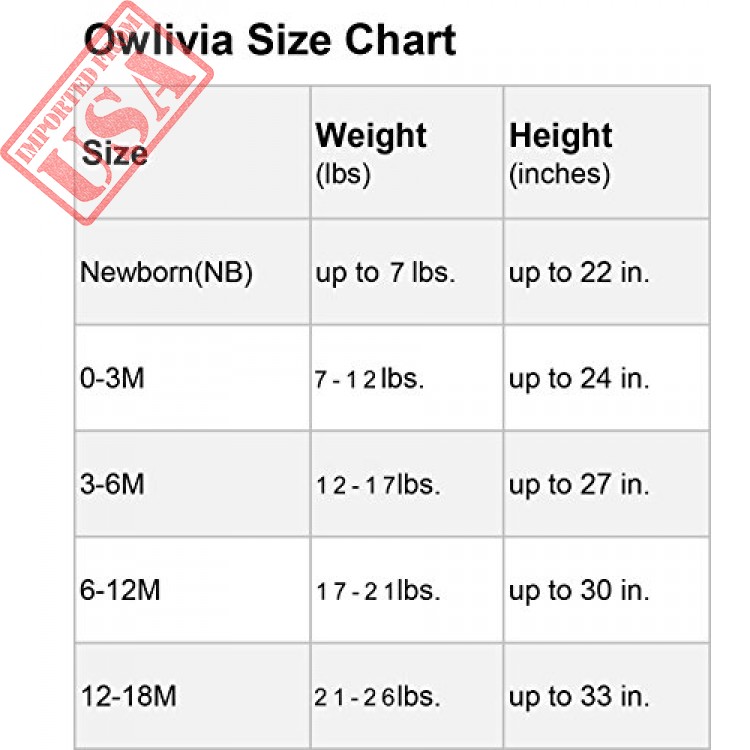Click the up to 22 in. cell
750x750 pixels.
[607, 272]
